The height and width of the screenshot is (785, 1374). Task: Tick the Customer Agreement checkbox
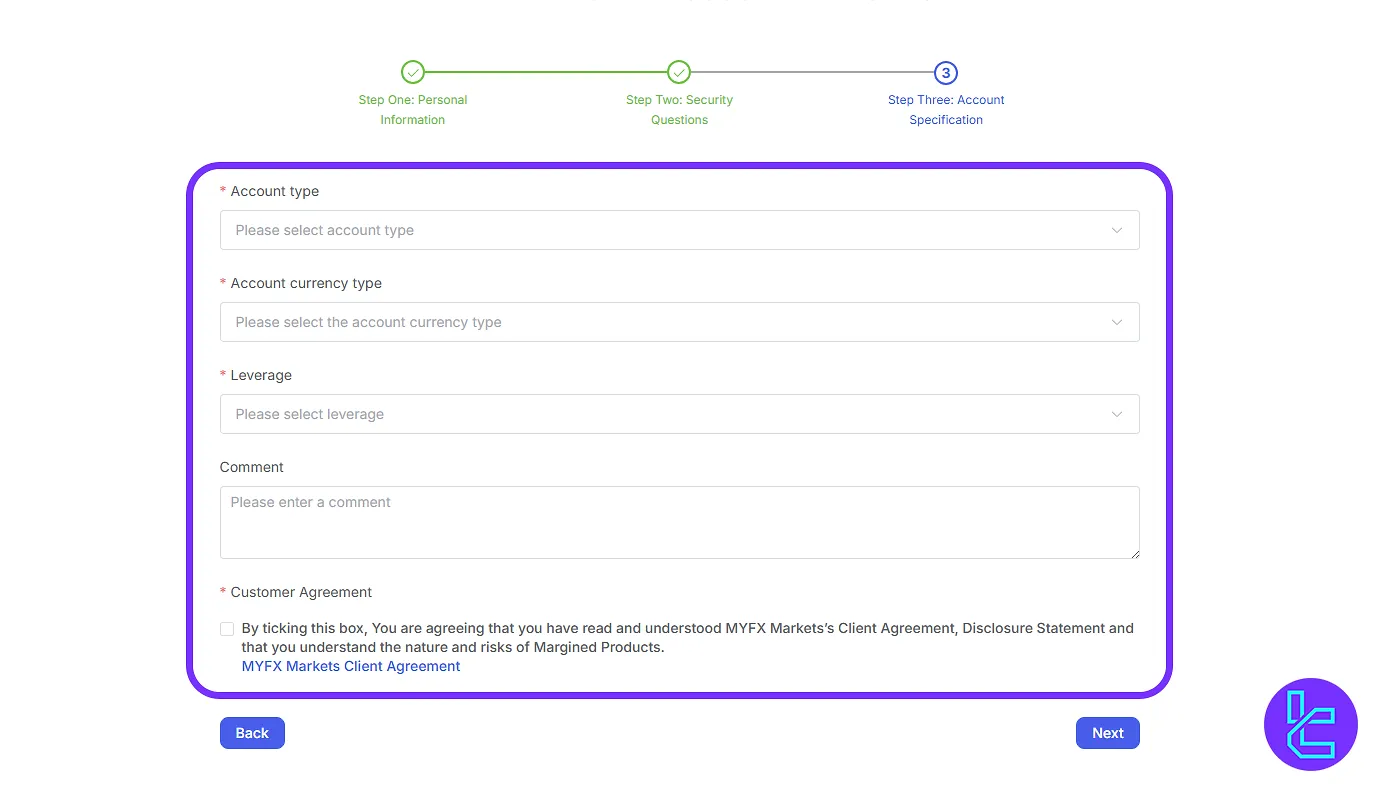[227, 629]
